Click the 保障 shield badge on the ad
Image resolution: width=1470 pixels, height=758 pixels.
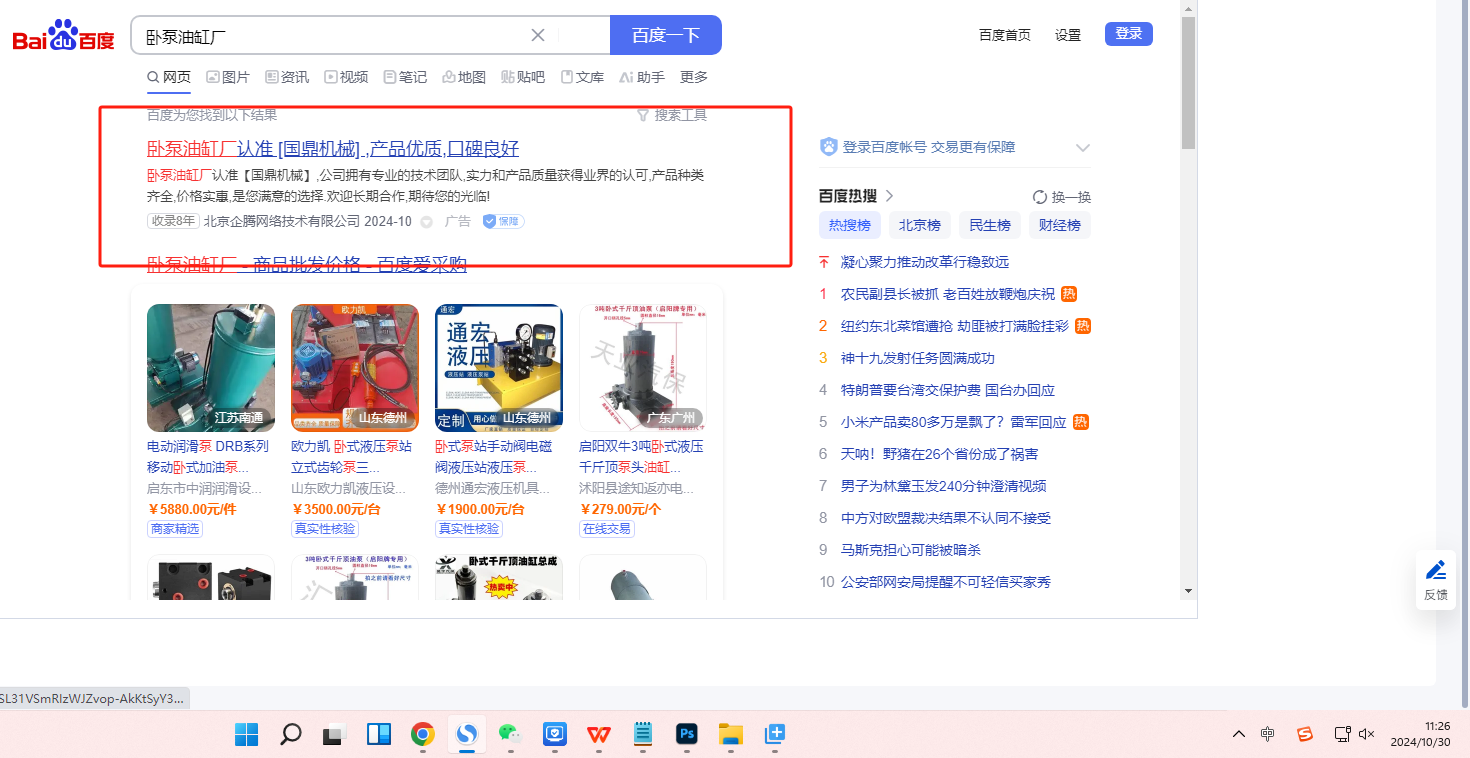point(503,221)
